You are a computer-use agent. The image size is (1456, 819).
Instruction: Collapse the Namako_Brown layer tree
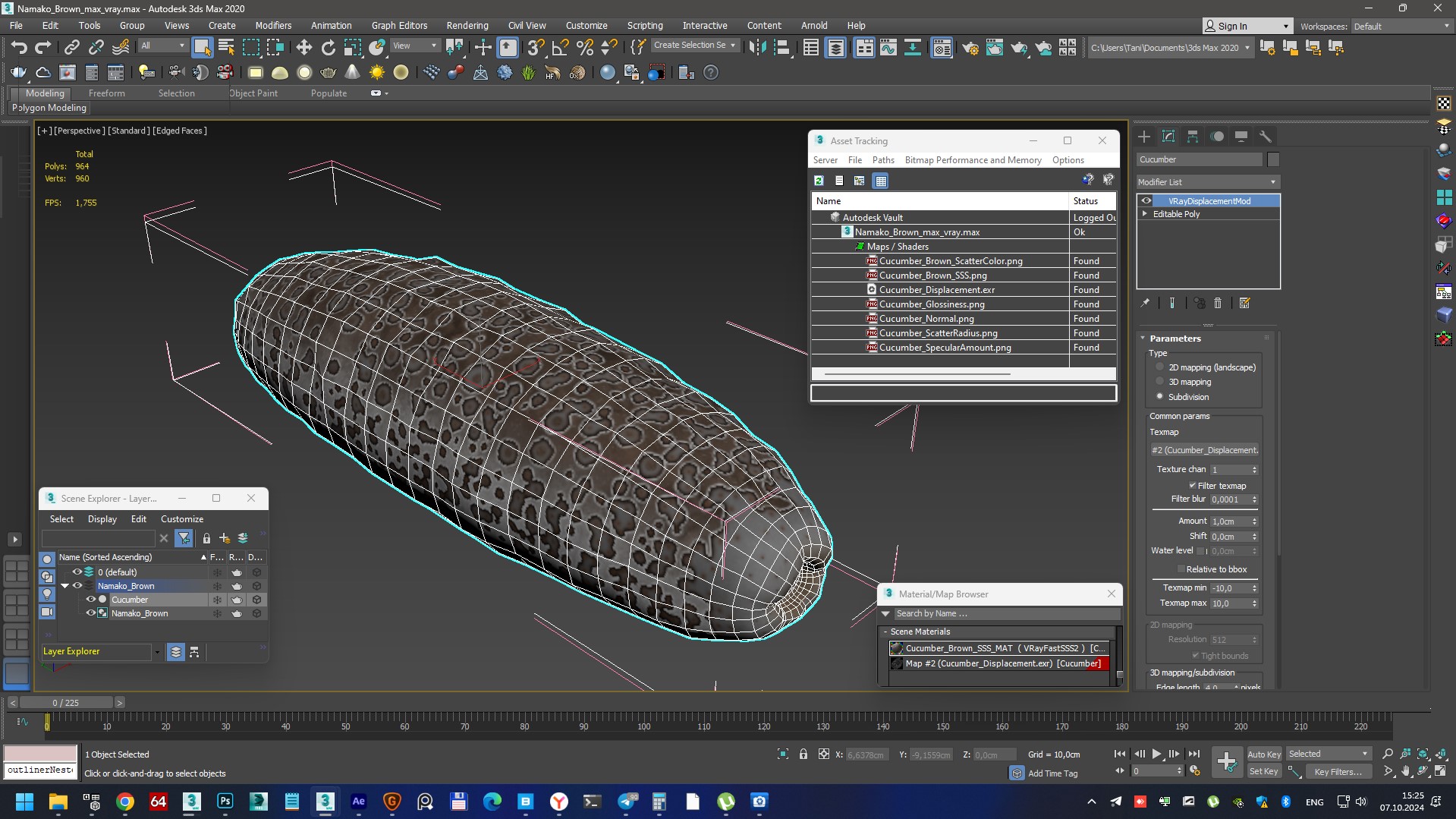pos(64,586)
